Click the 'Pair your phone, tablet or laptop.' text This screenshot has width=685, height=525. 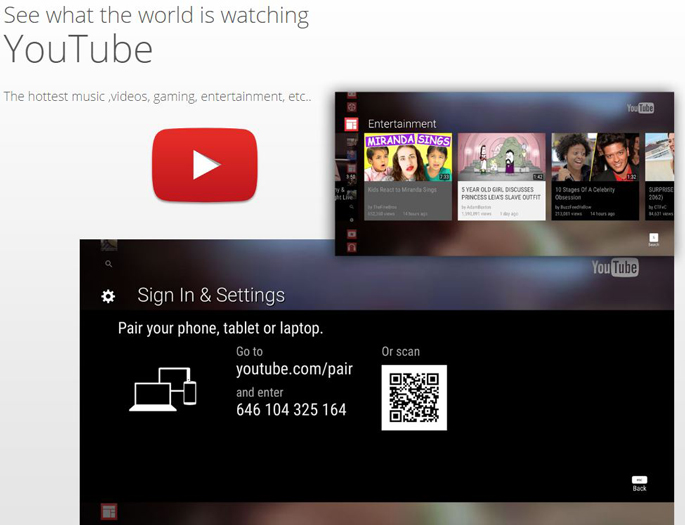click(x=221, y=328)
